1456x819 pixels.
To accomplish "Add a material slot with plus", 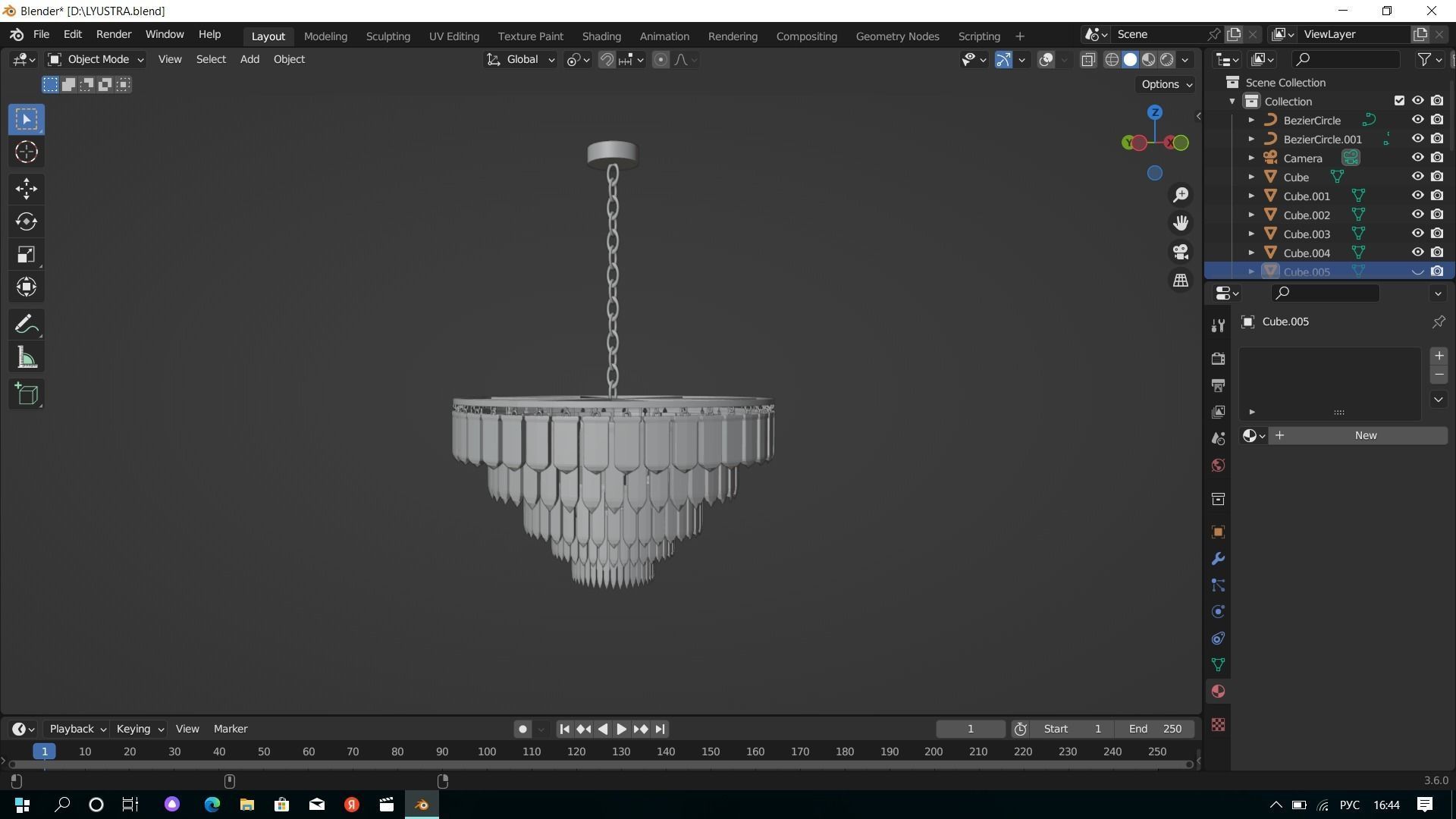I will point(1439,356).
